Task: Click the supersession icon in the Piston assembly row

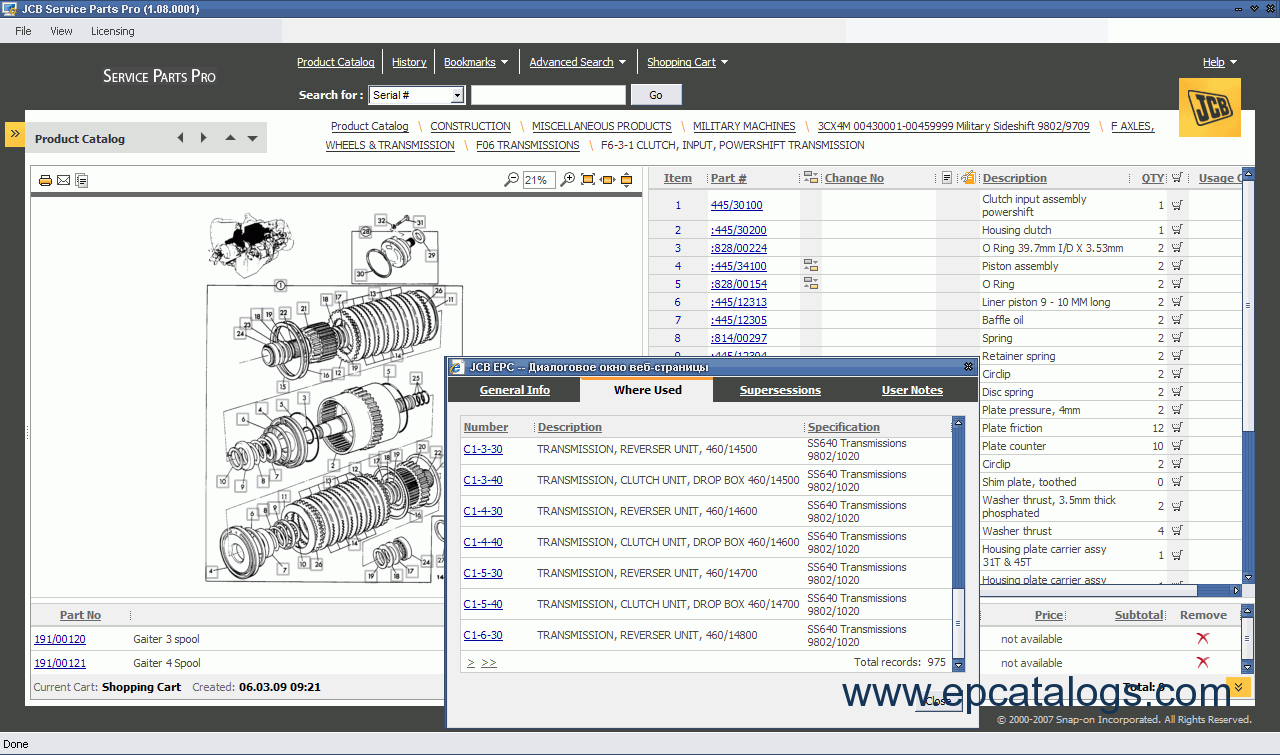Action: pyautogui.click(x=810, y=266)
